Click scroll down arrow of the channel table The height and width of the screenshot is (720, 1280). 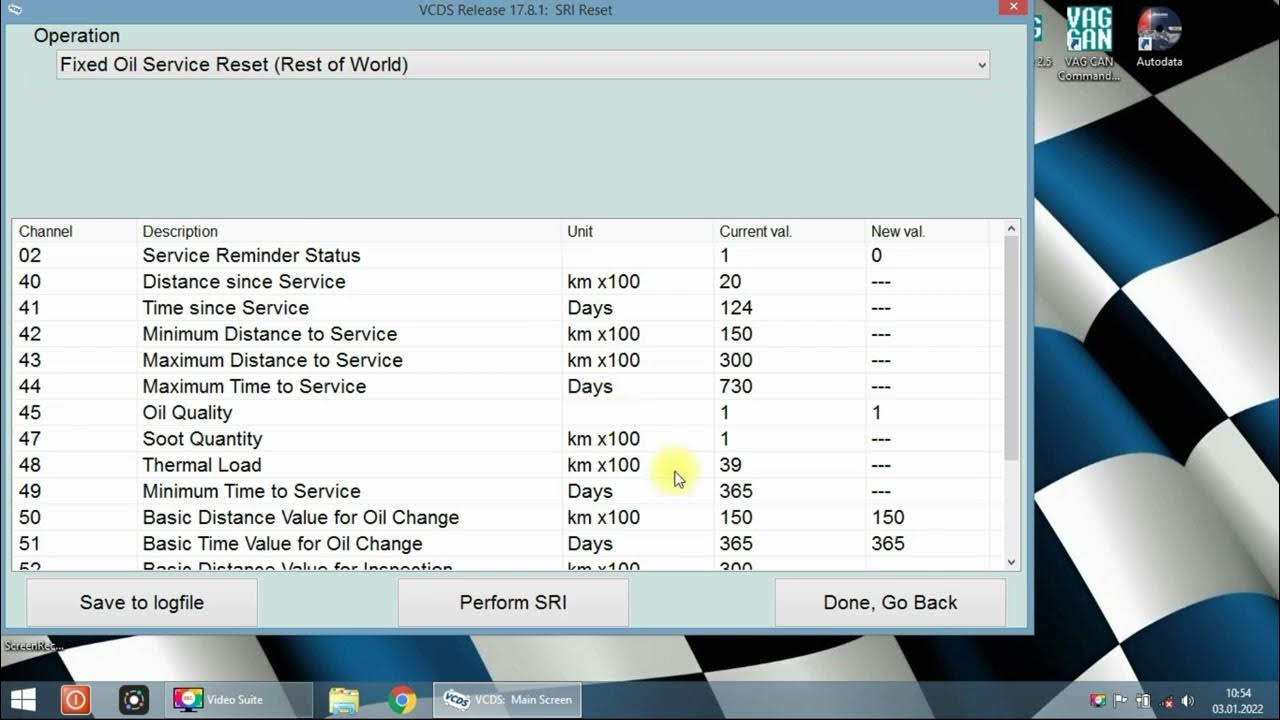(1011, 562)
